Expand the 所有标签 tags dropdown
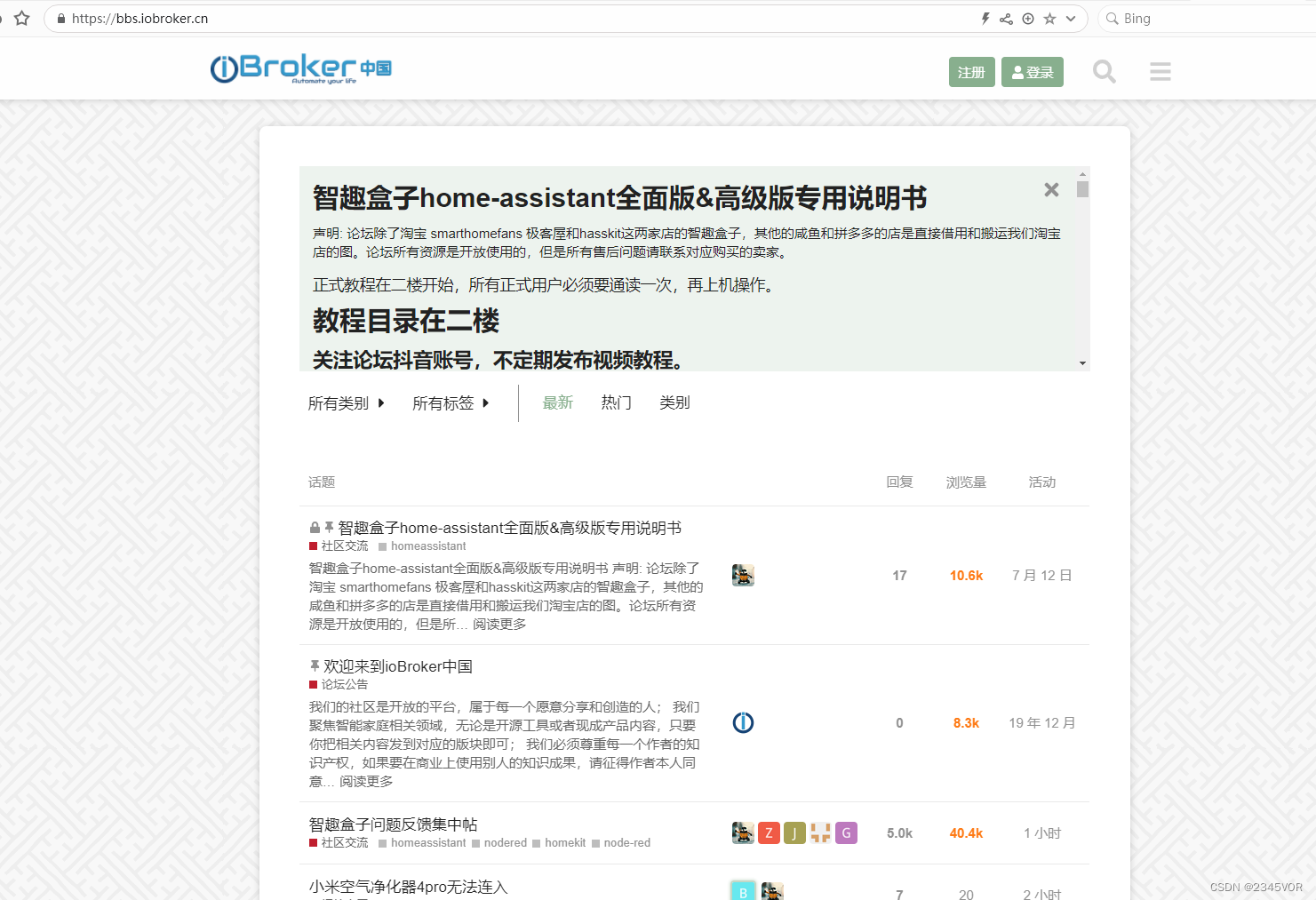Viewport: 1316px width, 900px height. (x=451, y=402)
